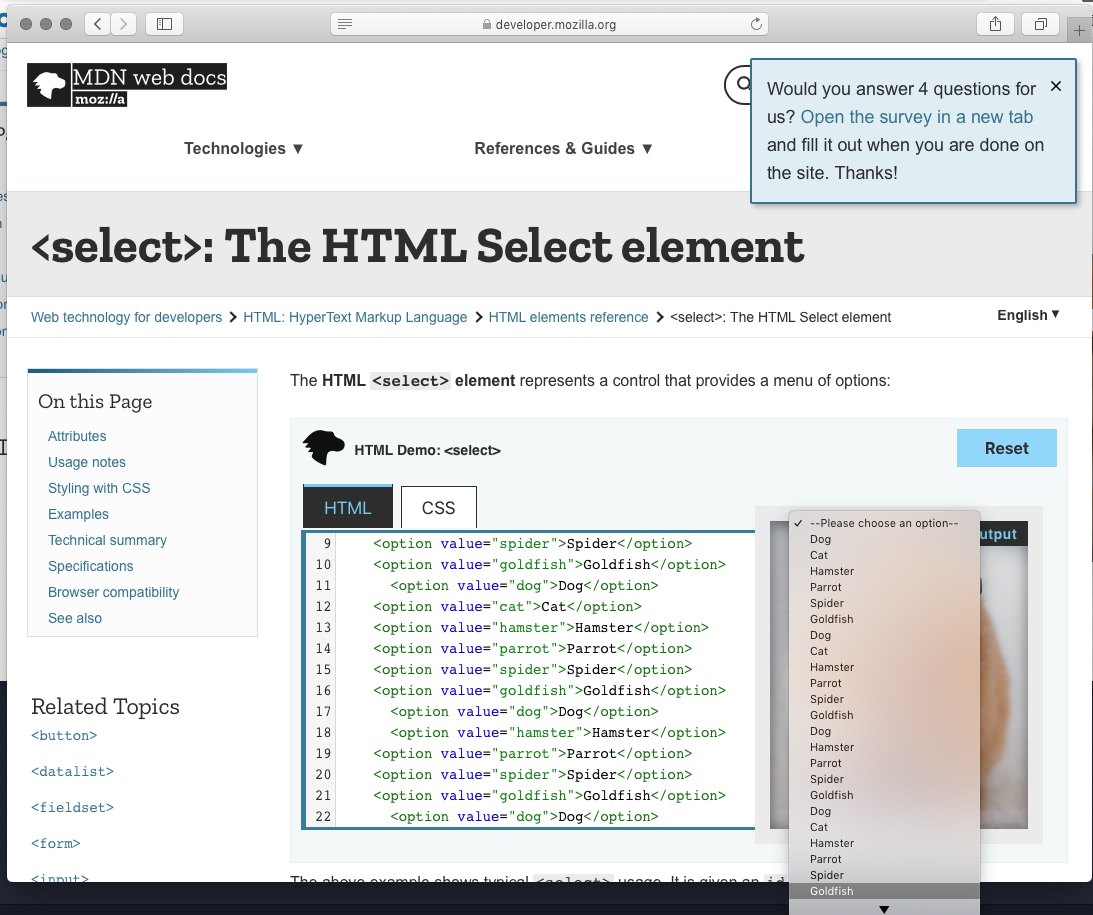The image size is (1093, 915).
Task: Click code line 9 with the spider option
Action: click(x=533, y=544)
